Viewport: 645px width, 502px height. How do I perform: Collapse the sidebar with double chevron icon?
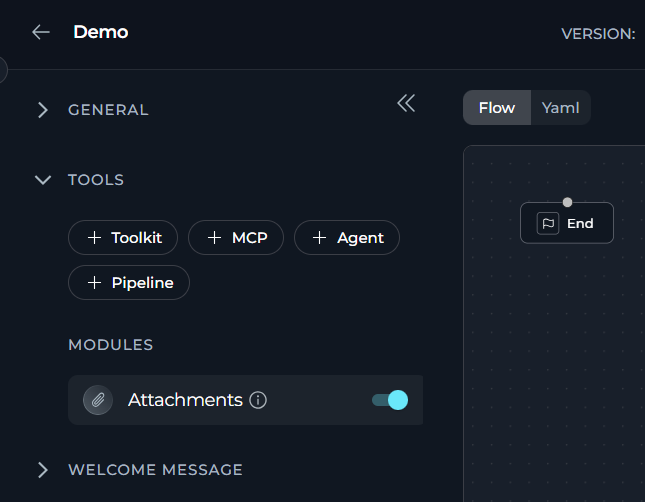pyautogui.click(x=406, y=103)
